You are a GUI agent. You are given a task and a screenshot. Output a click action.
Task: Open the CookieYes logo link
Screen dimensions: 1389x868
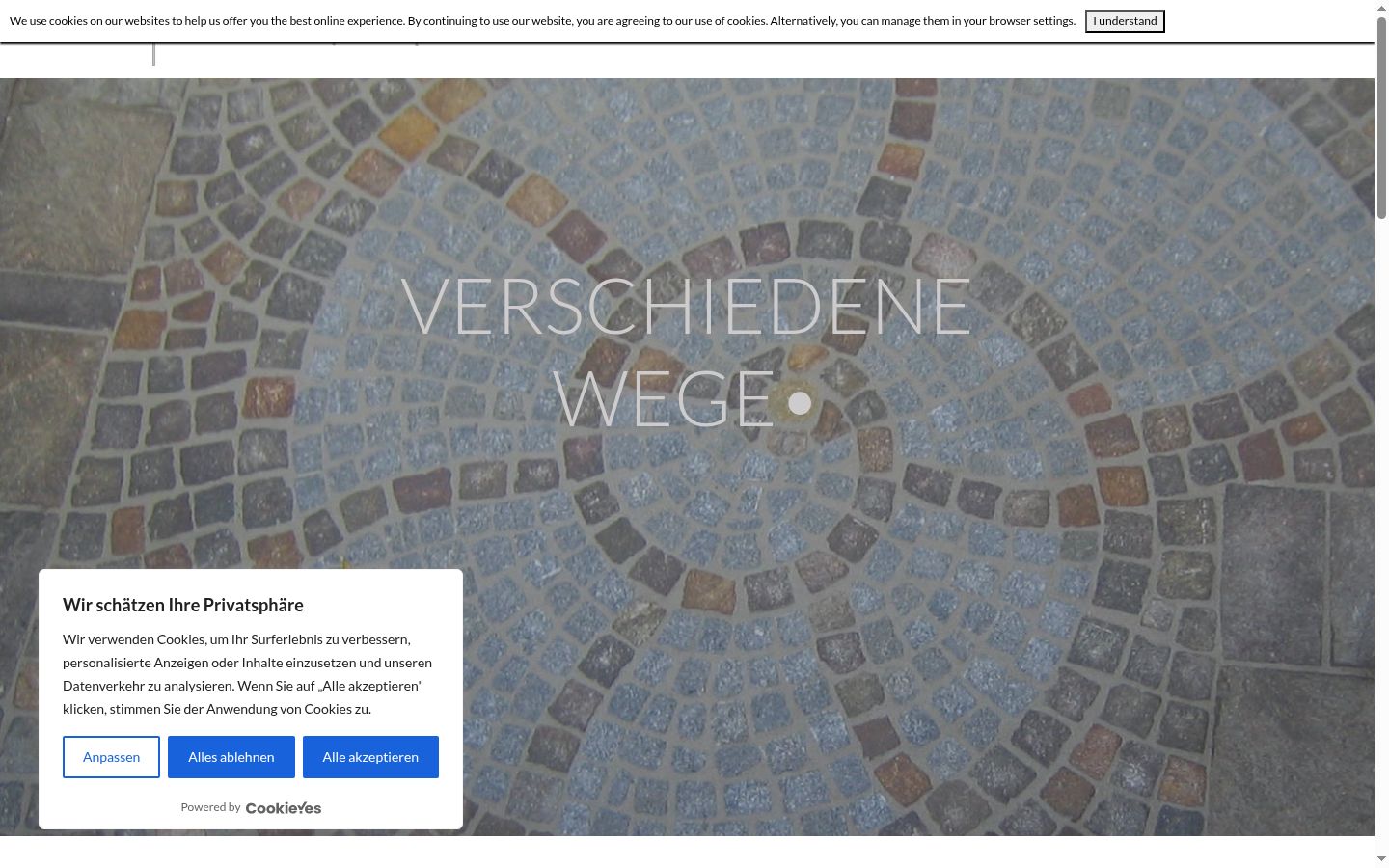[284, 808]
